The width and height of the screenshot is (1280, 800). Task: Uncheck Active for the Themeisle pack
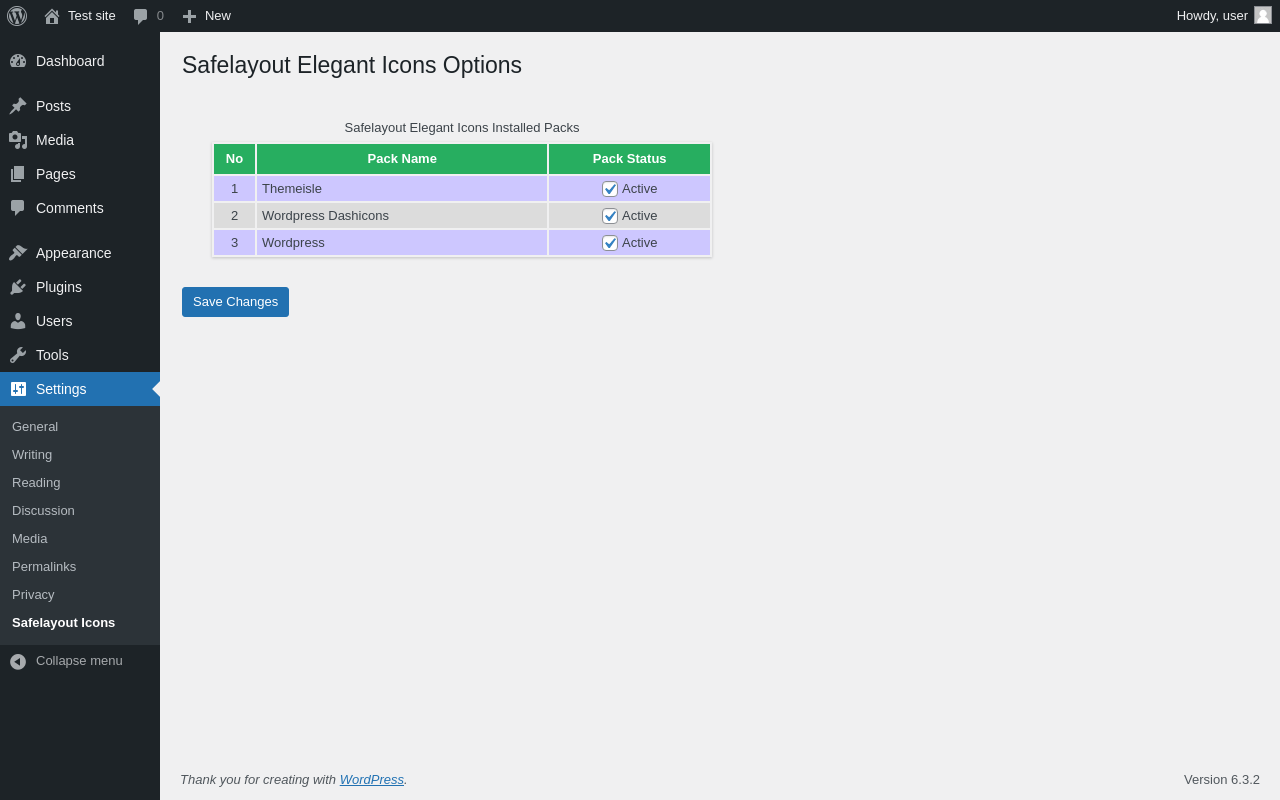tap(610, 189)
